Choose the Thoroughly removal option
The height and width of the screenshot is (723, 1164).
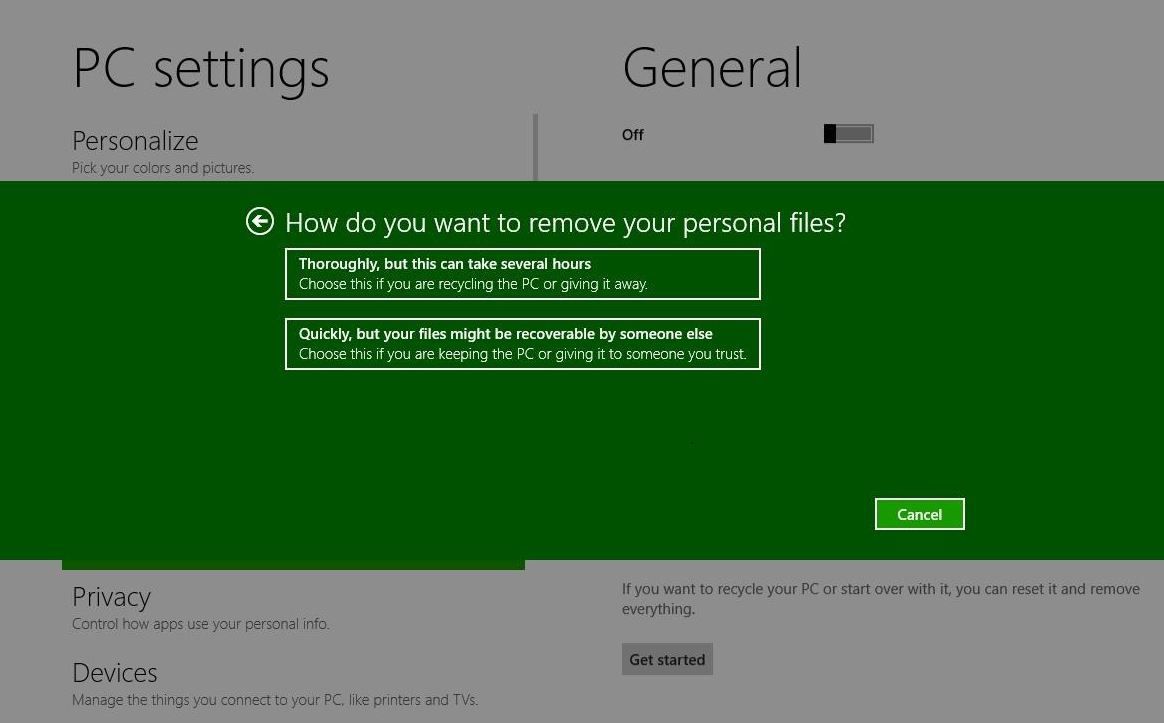click(x=522, y=274)
